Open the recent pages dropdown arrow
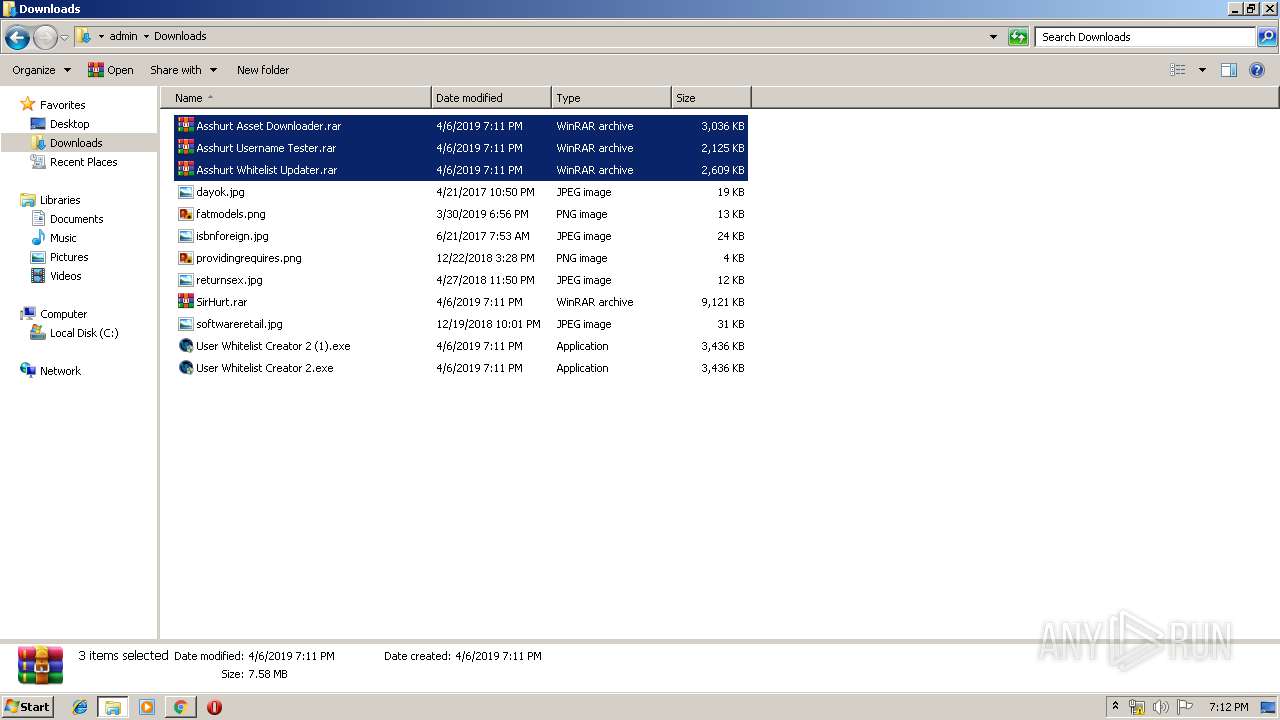1280x720 pixels. tap(64, 38)
